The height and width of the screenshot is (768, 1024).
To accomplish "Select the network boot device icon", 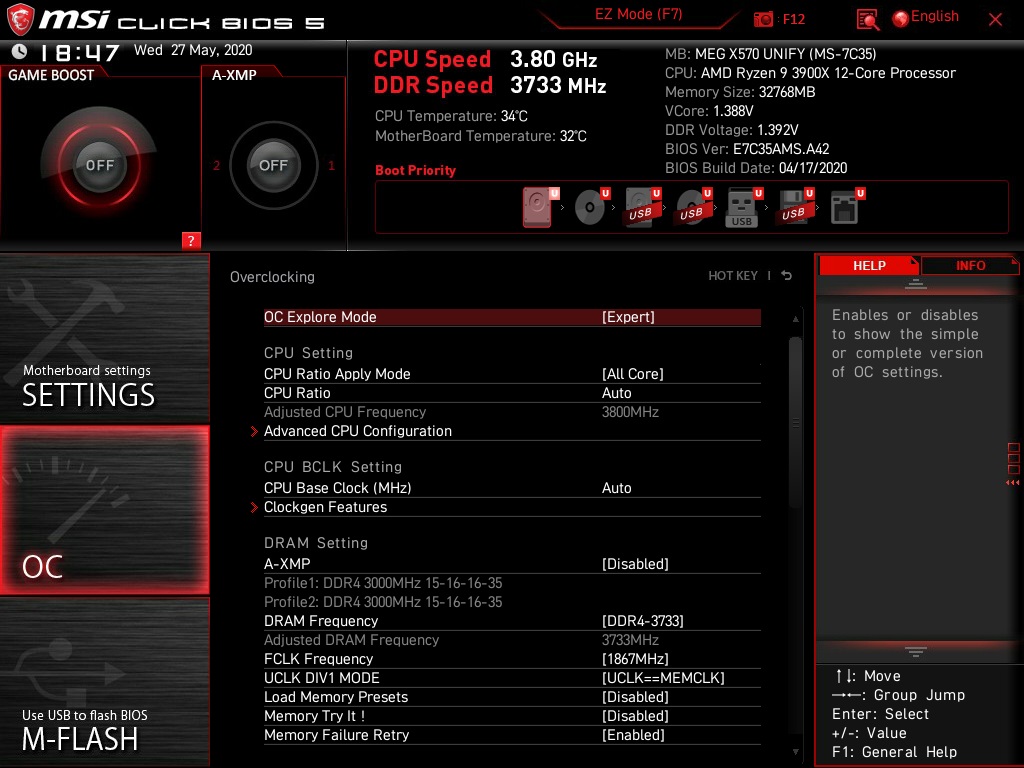I will (x=844, y=207).
